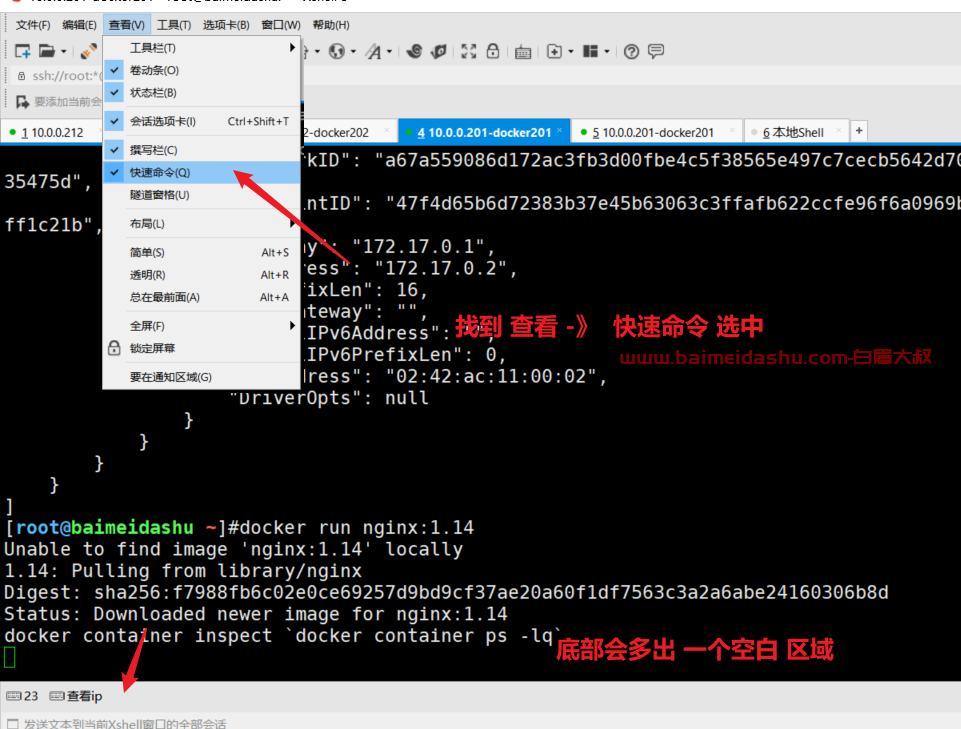This screenshot has width=961, height=729.
Task: Open the 编辑(E) menu
Action: [79, 25]
